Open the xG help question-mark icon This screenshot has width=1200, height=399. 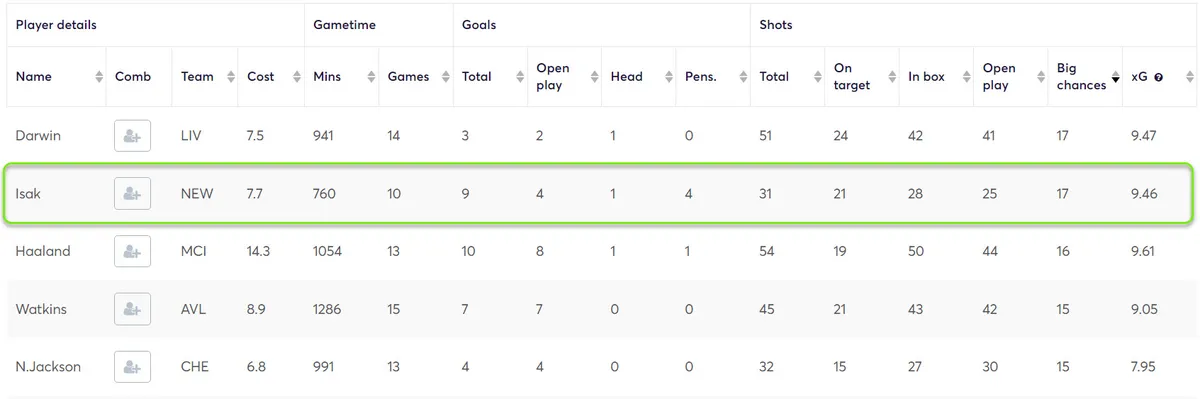(x=1158, y=77)
